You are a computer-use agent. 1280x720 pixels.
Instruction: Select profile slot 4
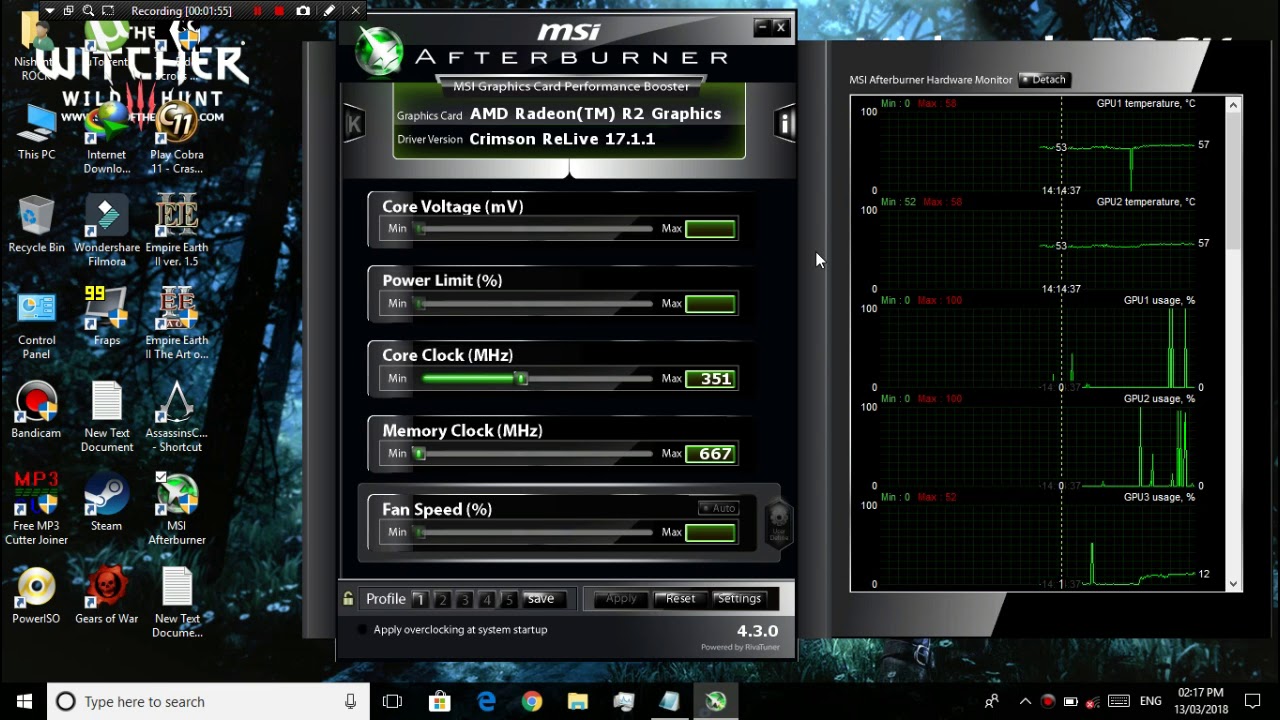click(487, 599)
